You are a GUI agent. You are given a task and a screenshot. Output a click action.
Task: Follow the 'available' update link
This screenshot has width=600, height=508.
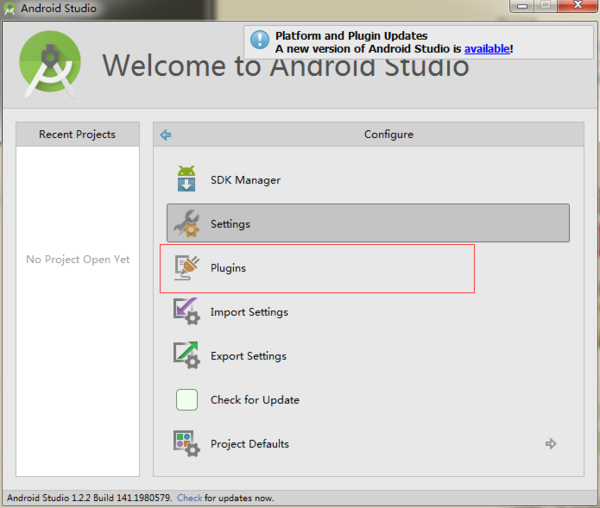[487, 49]
